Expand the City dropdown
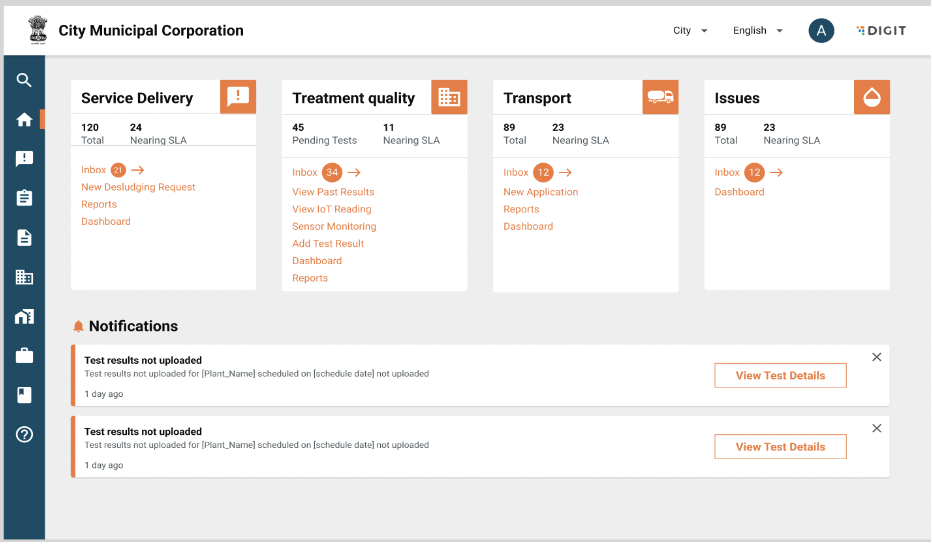This screenshot has height=544, width=932. 690,31
